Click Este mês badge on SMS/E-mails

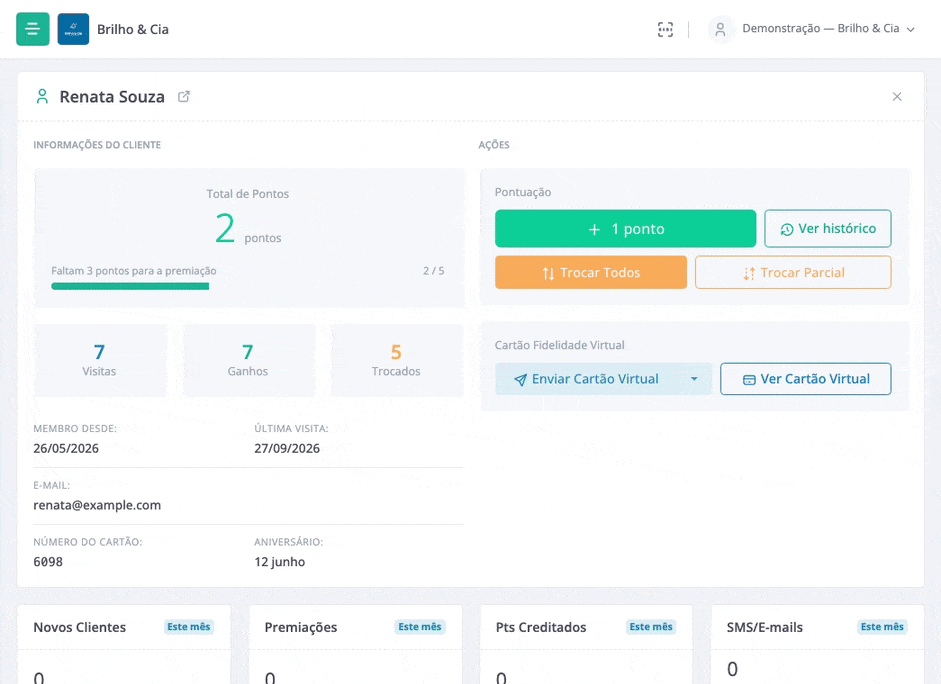pyautogui.click(x=882, y=627)
